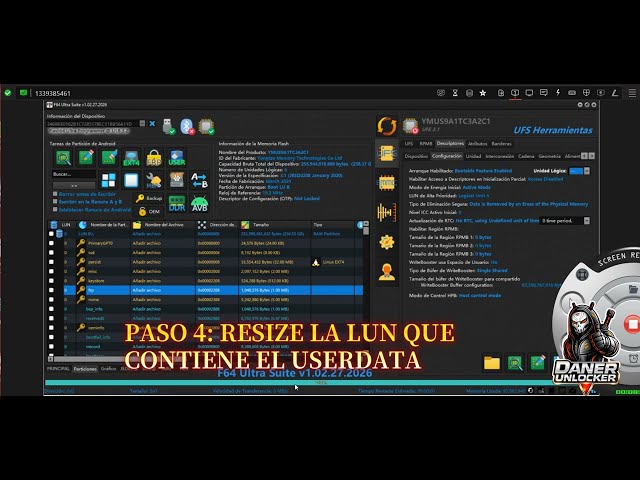Select the UFS chip sidebar icon

[x=387, y=153]
